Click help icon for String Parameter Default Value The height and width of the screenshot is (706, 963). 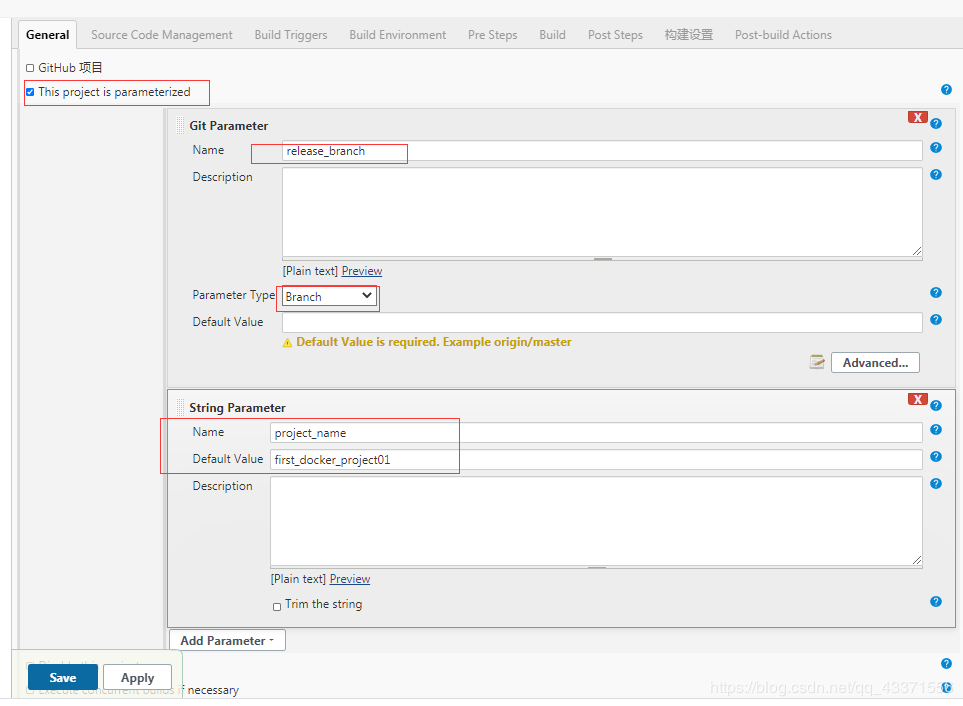coord(935,457)
